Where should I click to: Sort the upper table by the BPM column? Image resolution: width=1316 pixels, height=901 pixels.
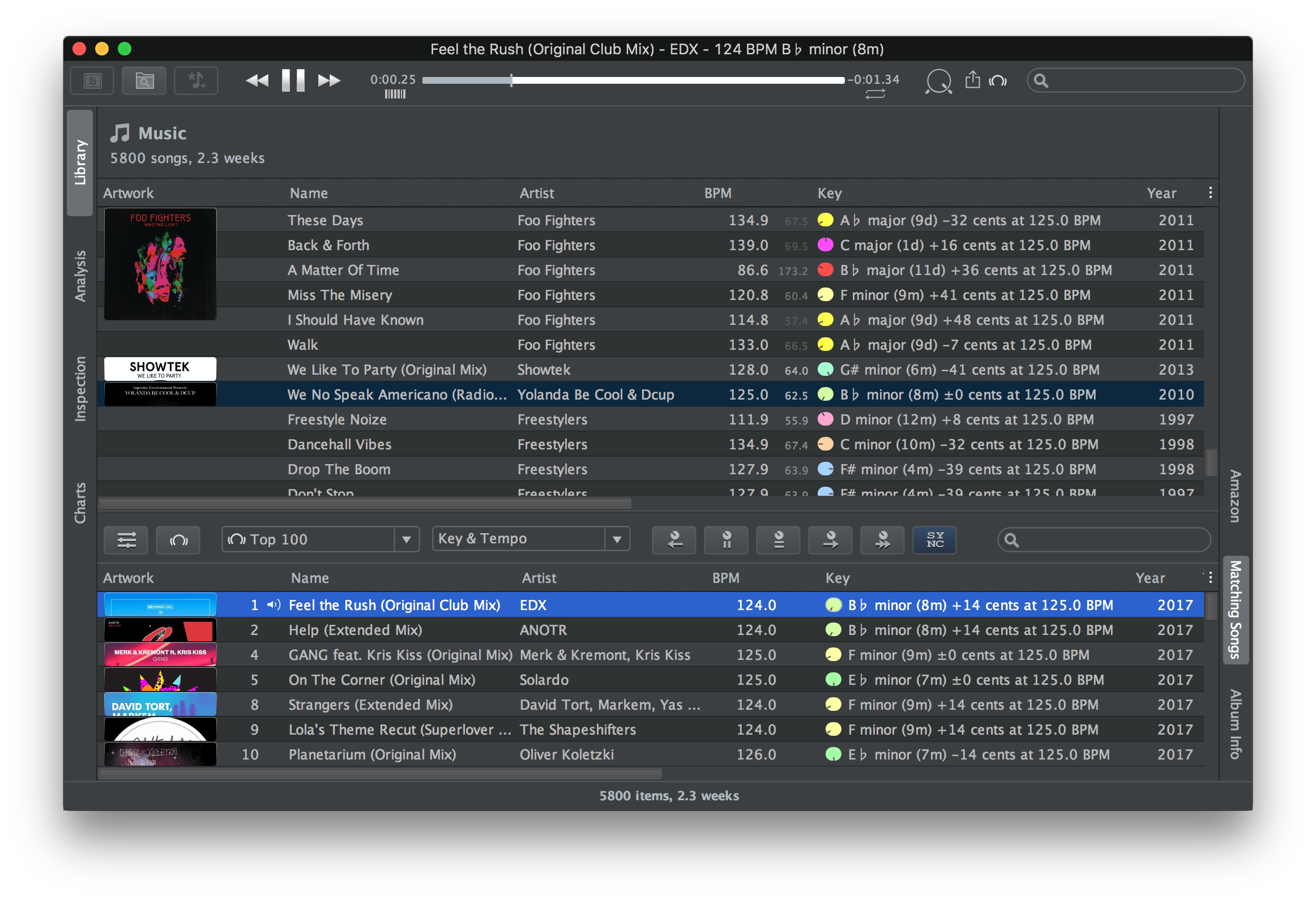pyautogui.click(x=717, y=194)
